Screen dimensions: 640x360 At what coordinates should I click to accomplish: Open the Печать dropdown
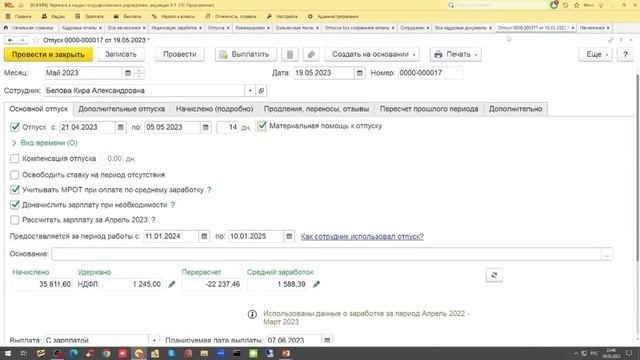pyautogui.click(x=456, y=54)
